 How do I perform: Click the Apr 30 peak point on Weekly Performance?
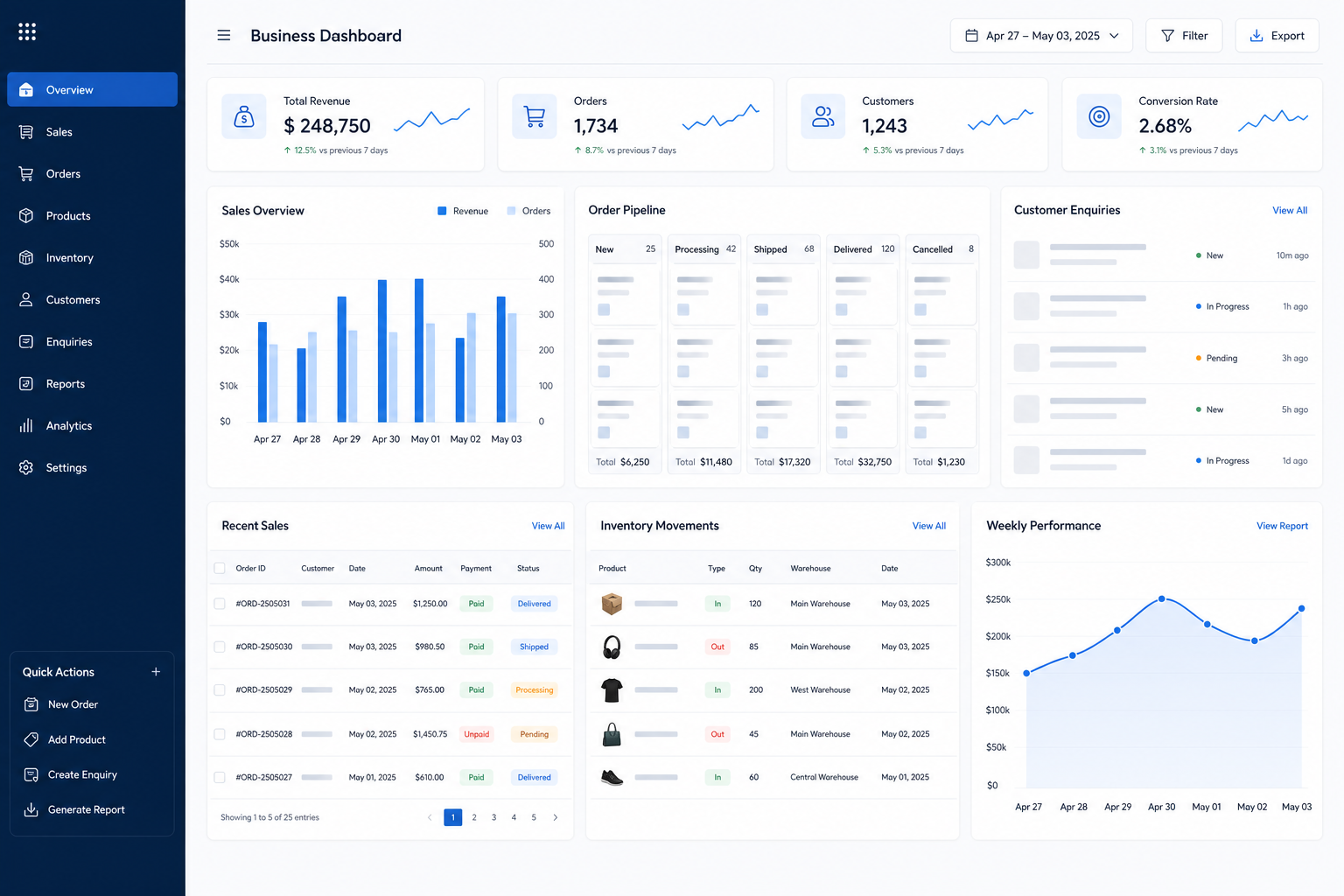tap(1161, 599)
